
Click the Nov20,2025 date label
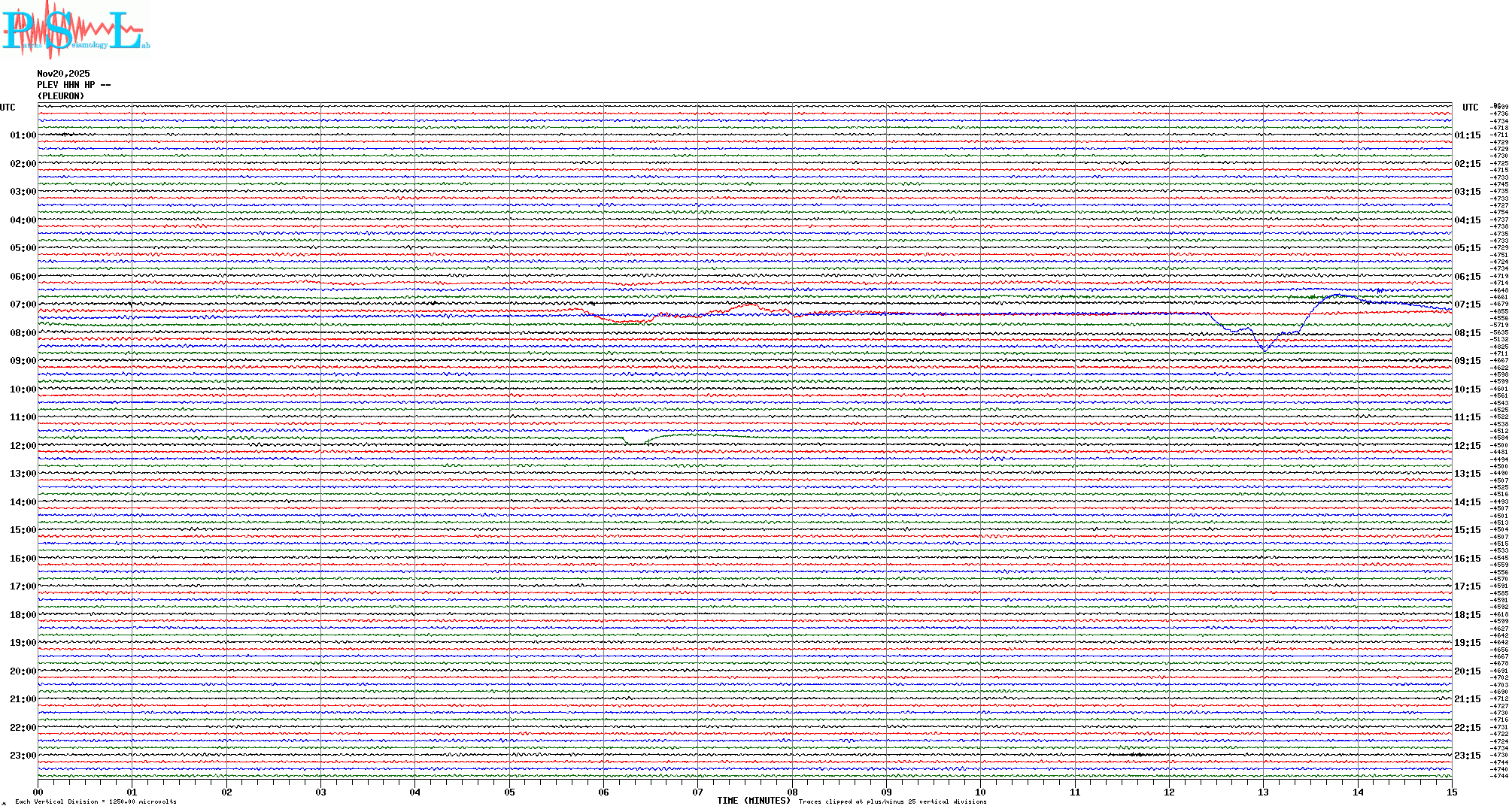[63, 74]
